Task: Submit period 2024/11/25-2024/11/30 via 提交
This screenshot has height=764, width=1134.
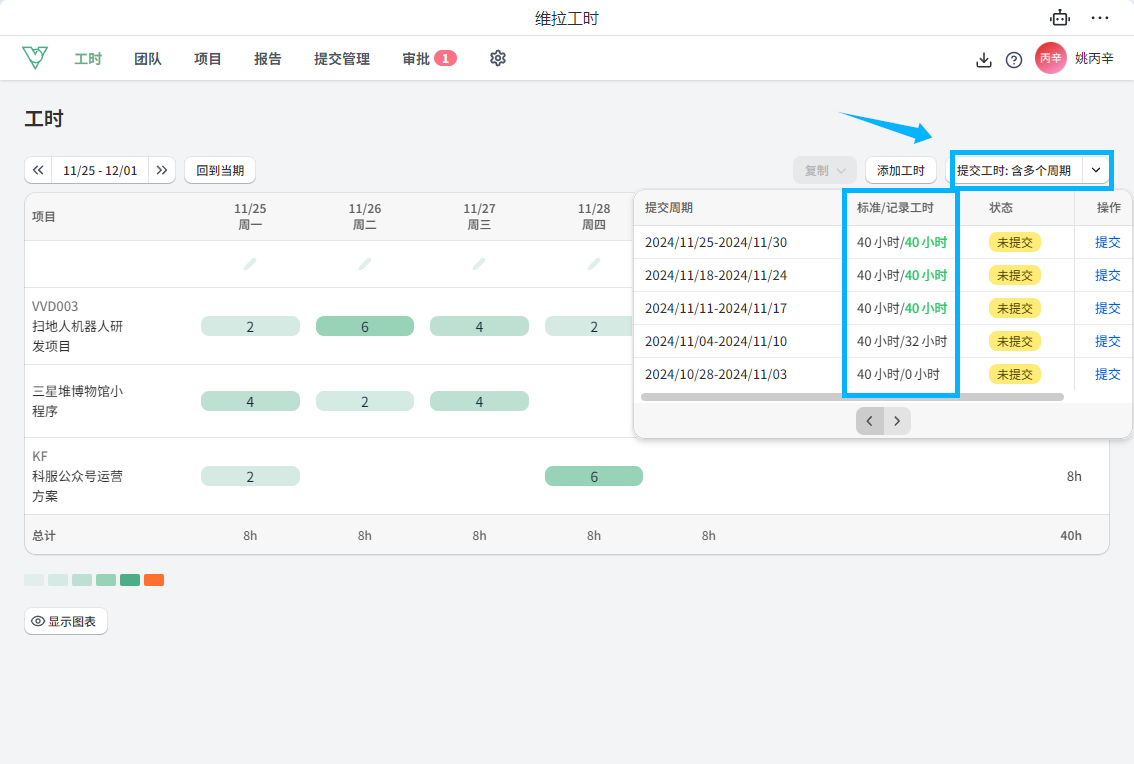Action: (1107, 242)
